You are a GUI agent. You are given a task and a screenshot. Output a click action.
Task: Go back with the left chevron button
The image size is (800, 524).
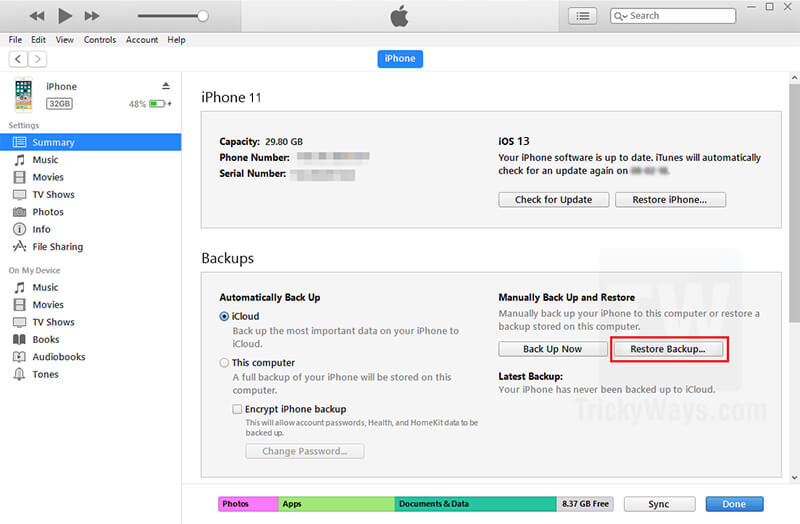click(x=18, y=59)
